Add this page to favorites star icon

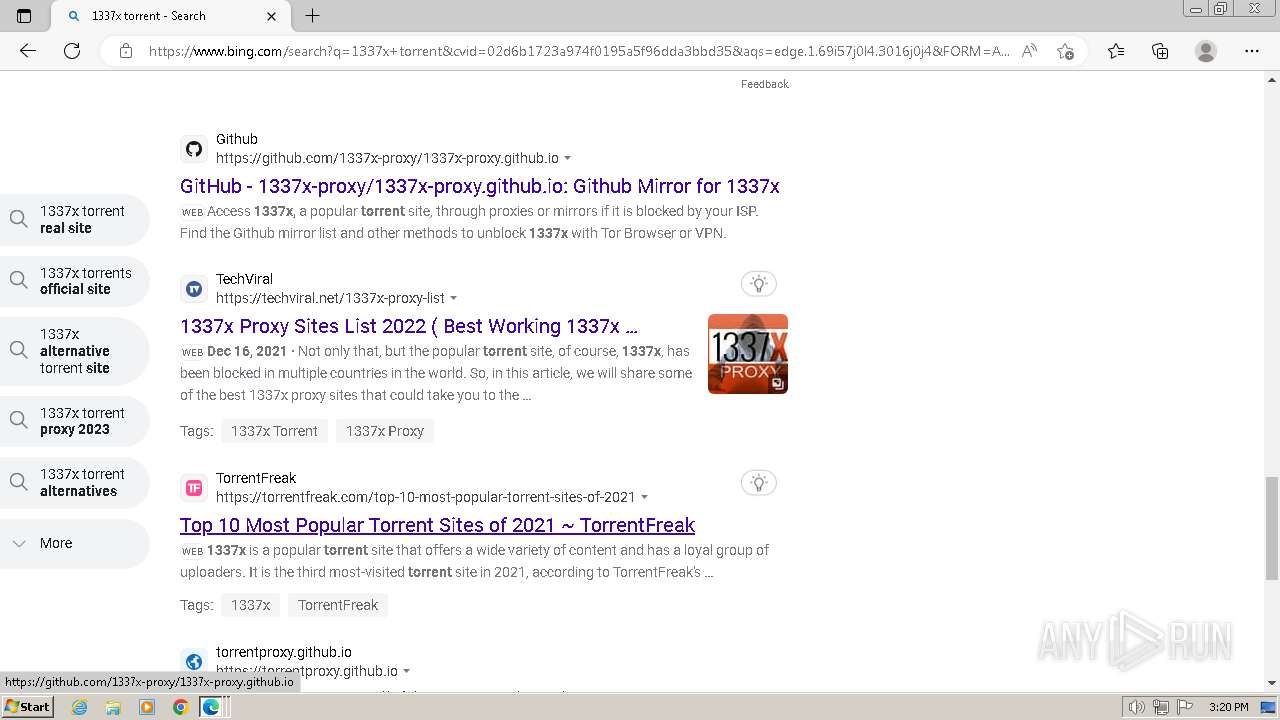[1065, 51]
